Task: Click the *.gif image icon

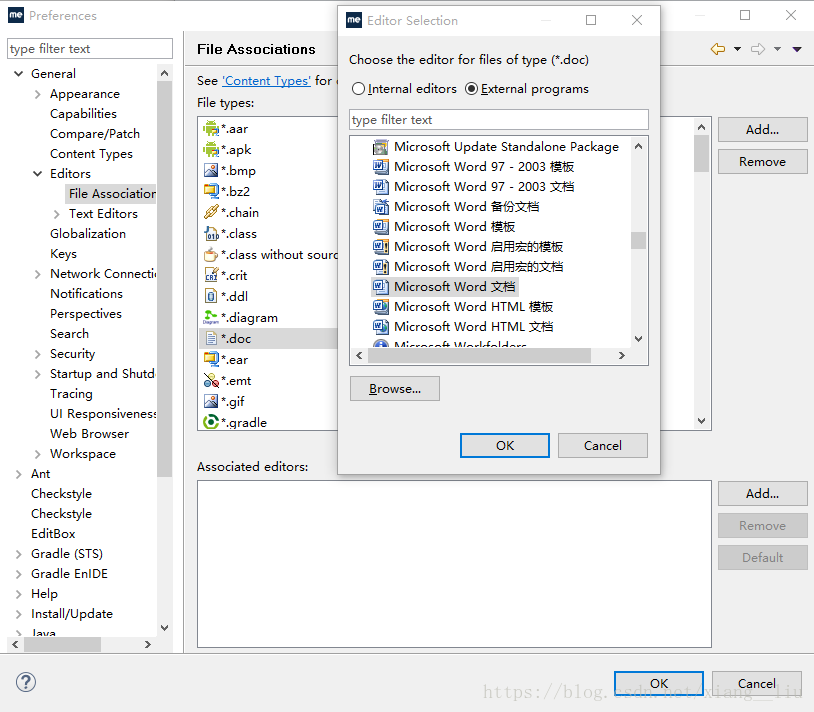Action: point(211,401)
